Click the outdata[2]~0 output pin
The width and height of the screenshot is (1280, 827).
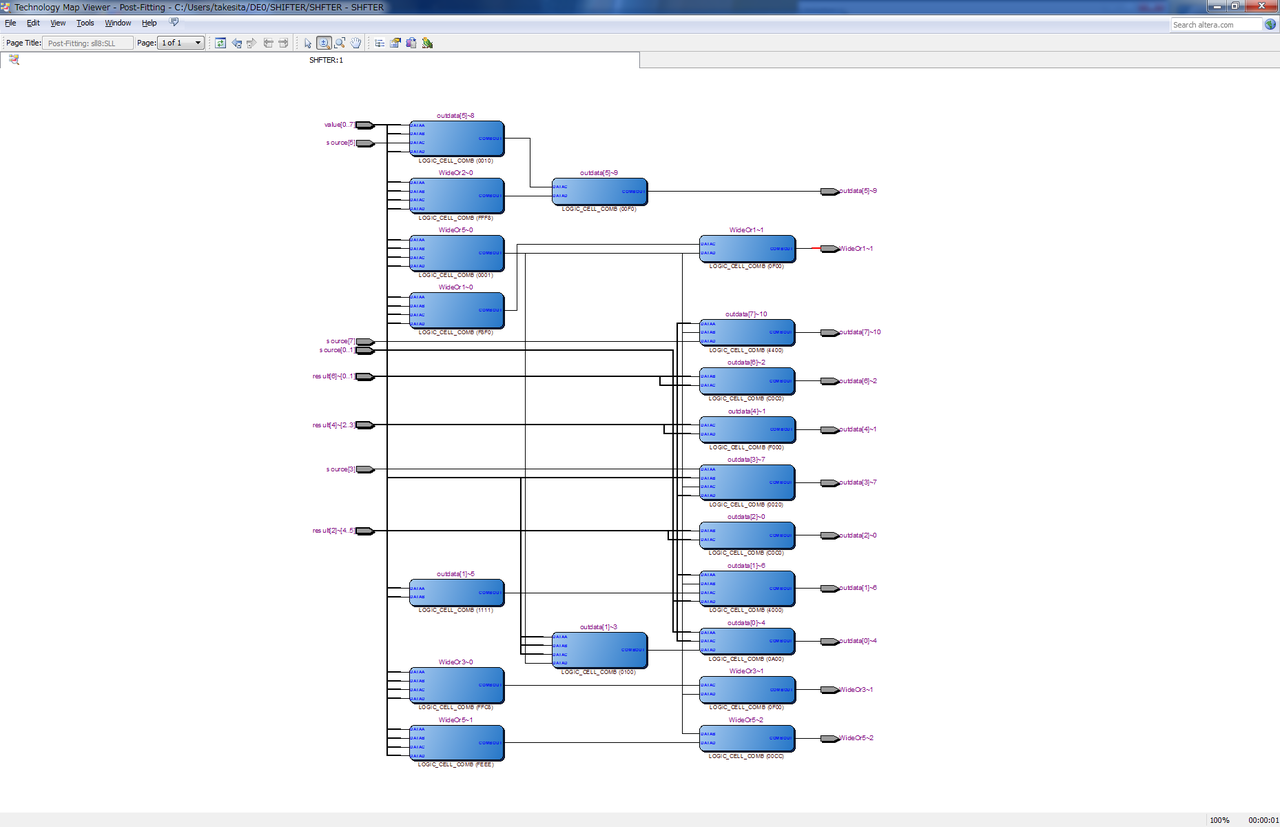click(x=829, y=535)
